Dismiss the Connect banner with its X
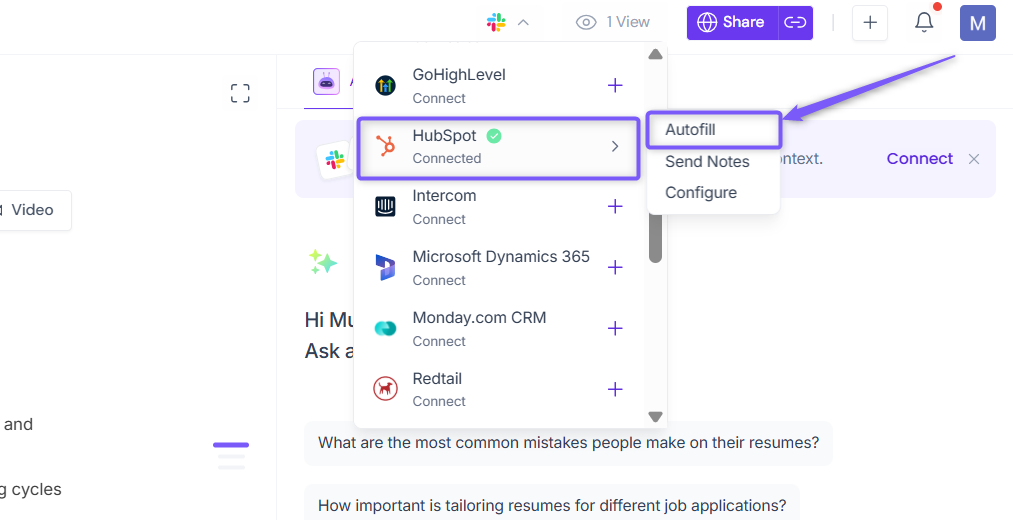 [974, 159]
